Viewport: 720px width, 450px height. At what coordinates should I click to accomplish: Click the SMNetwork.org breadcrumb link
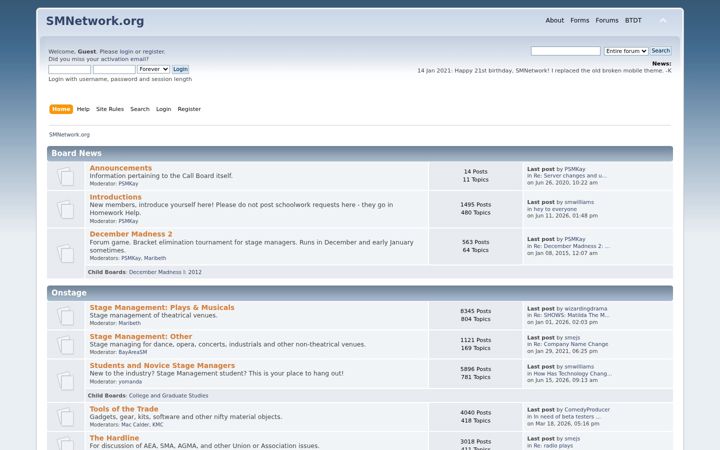pos(69,135)
